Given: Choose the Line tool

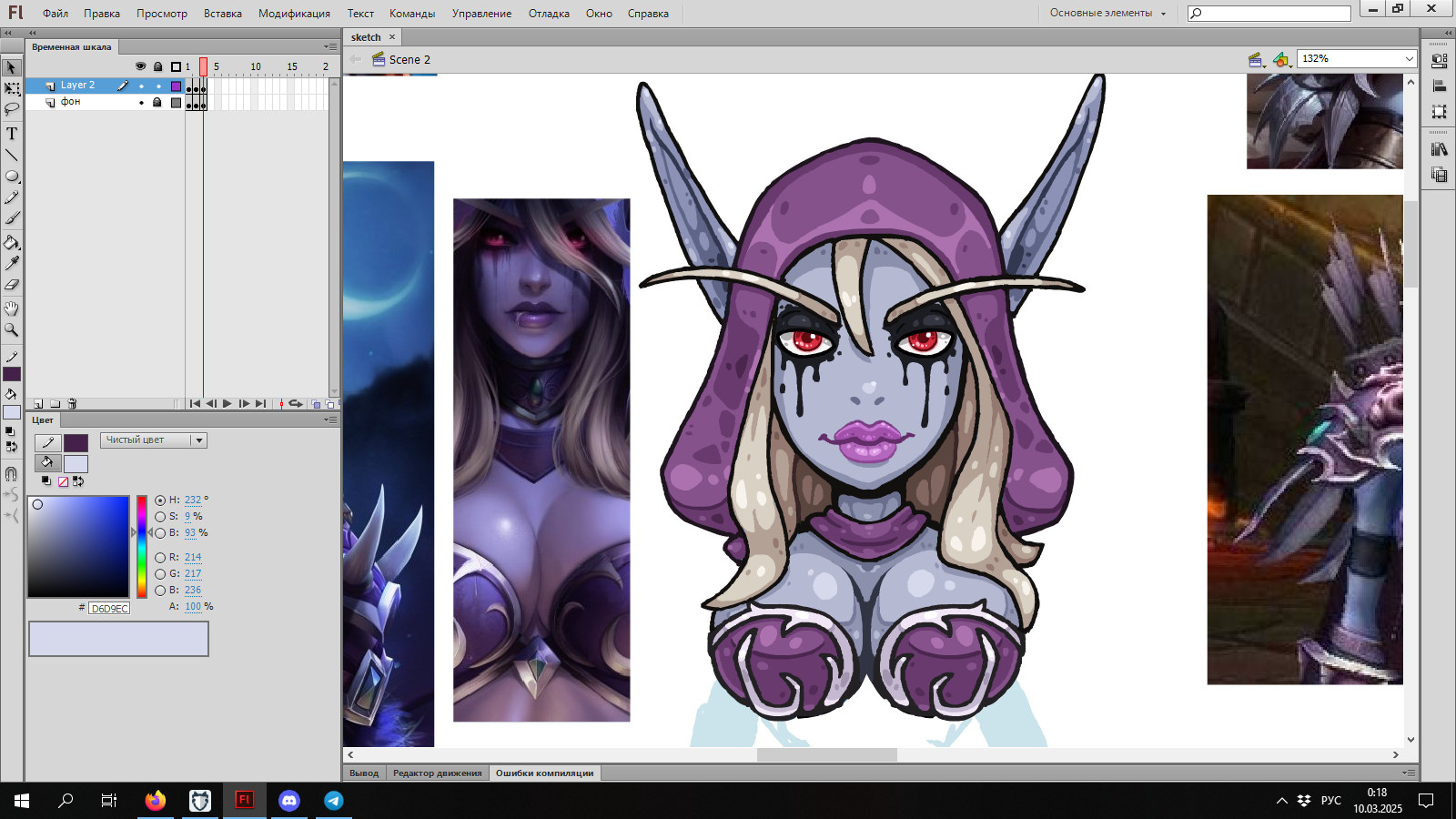Looking at the screenshot, I should [x=12, y=155].
